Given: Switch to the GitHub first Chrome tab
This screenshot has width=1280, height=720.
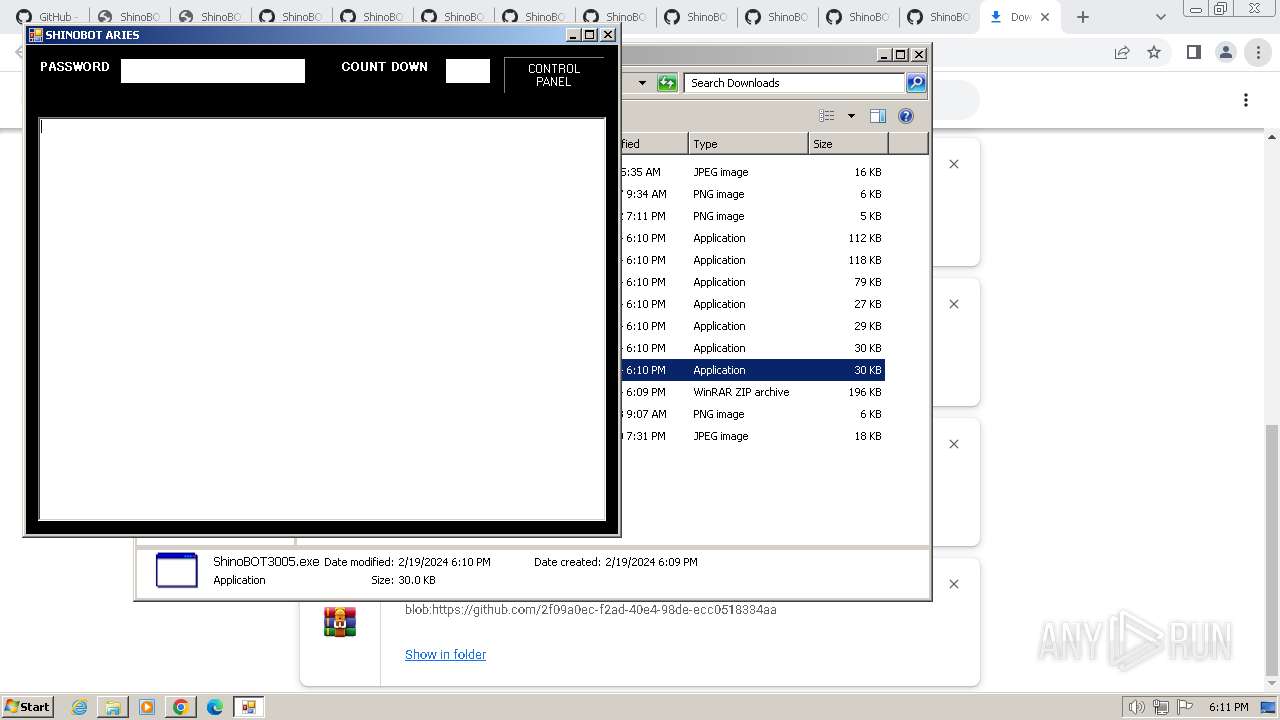Looking at the screenshot, I should (x=47, y=17).
